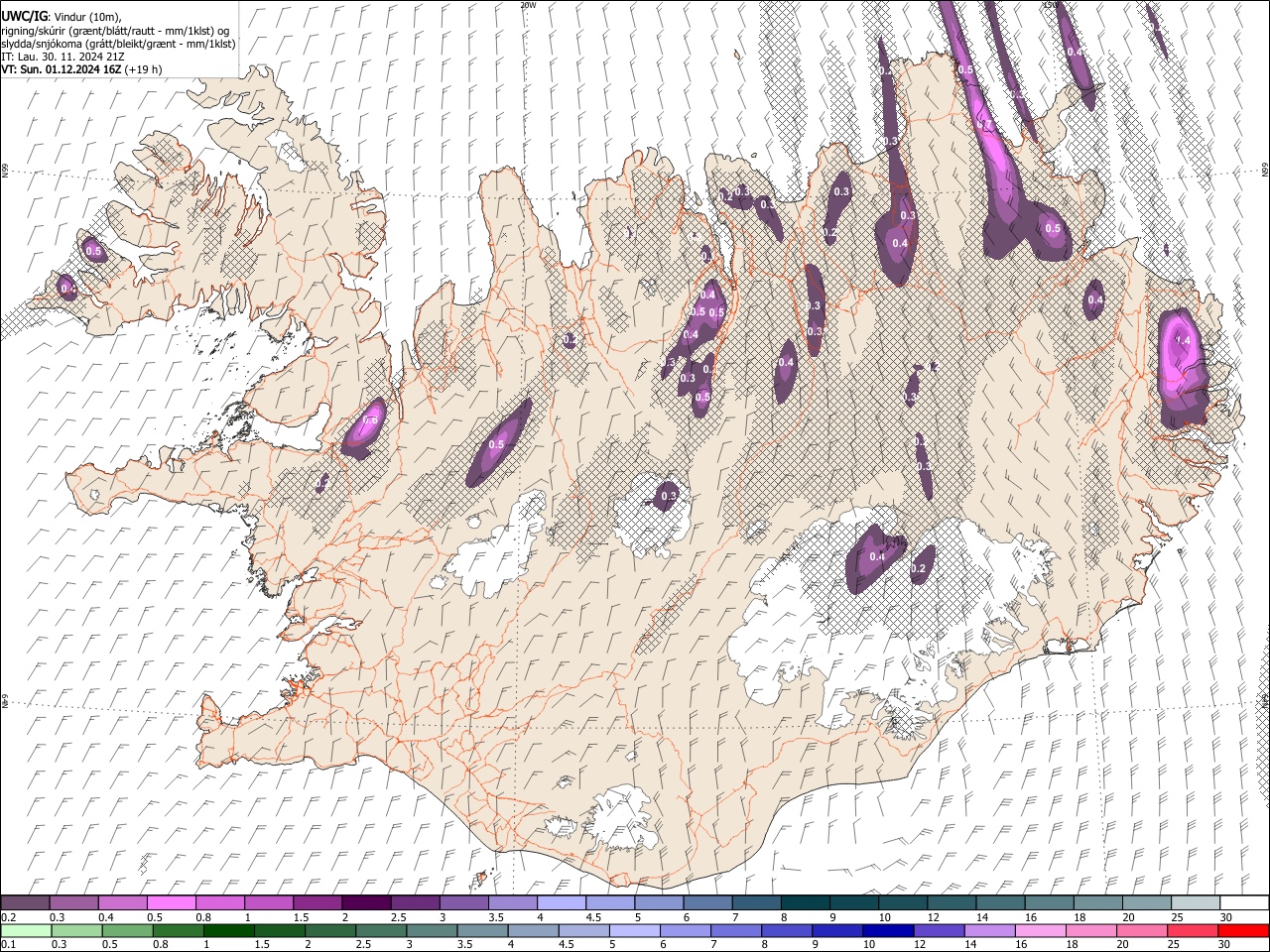1270x952 pixels.
Task: Select bottom-row light pink swatch between 16 and 18
Action: coord(1040,930)
